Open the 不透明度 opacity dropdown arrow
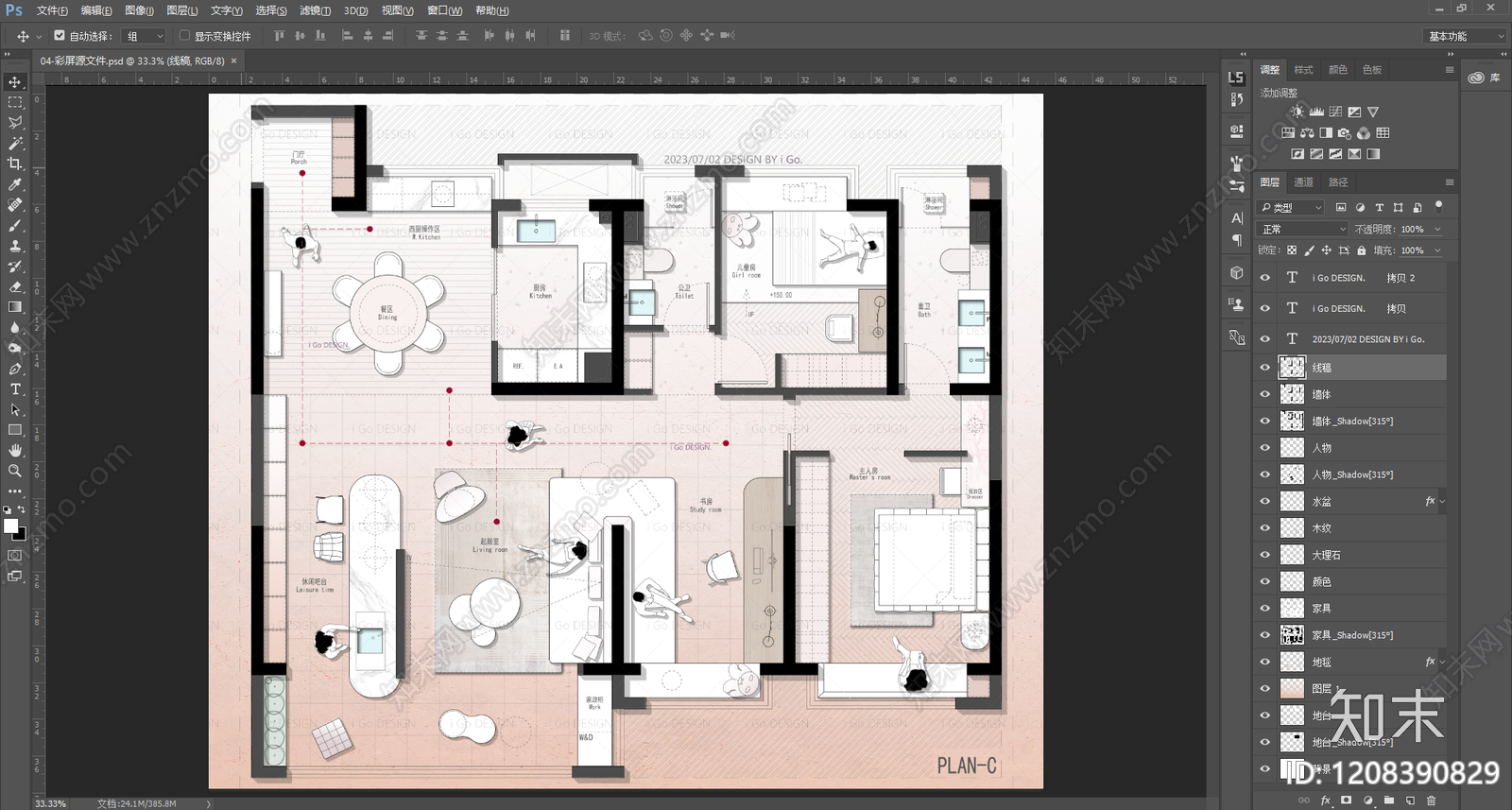Viewport: 1512px width, 810px height. (x=1437, y=229)
